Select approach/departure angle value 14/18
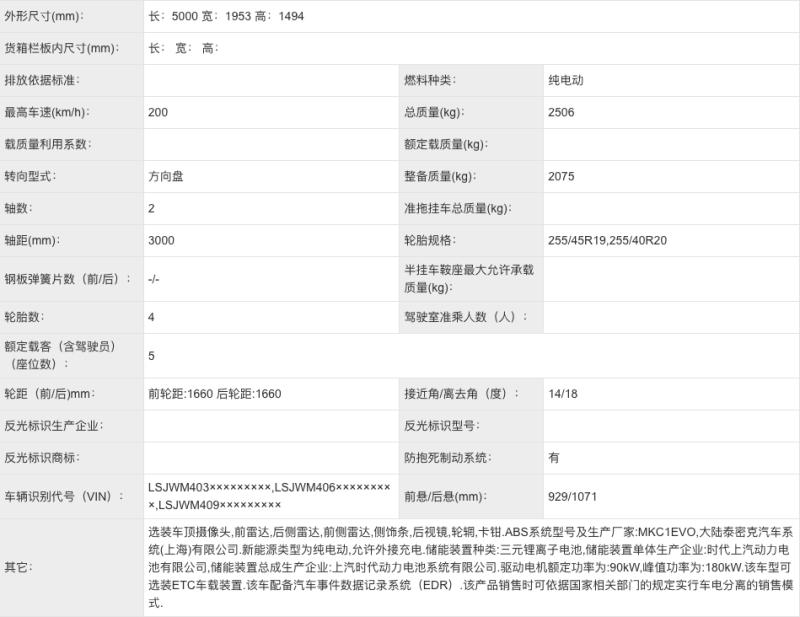The image size is (800, 617). point(563,394)
